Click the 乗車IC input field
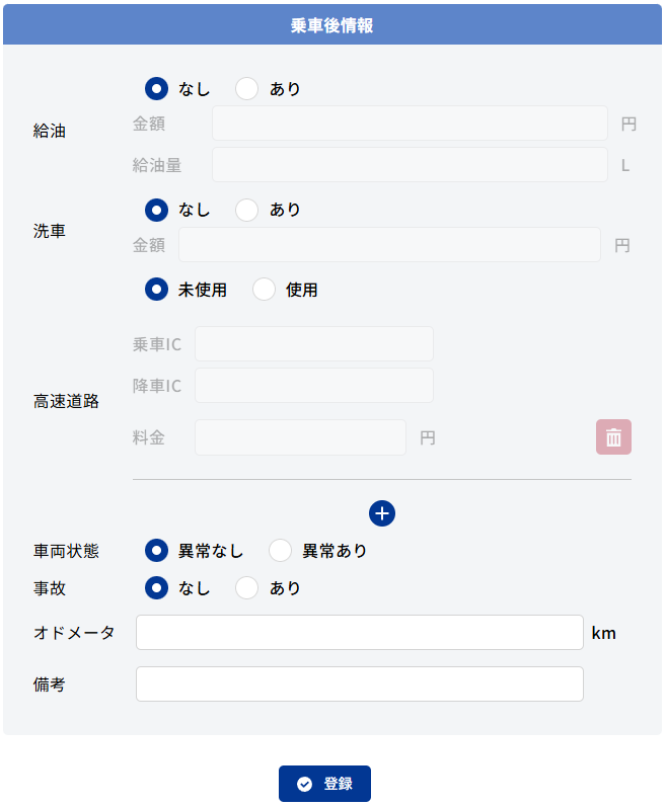The width and height of the screenshot is (667, 808). coord(314,344)
